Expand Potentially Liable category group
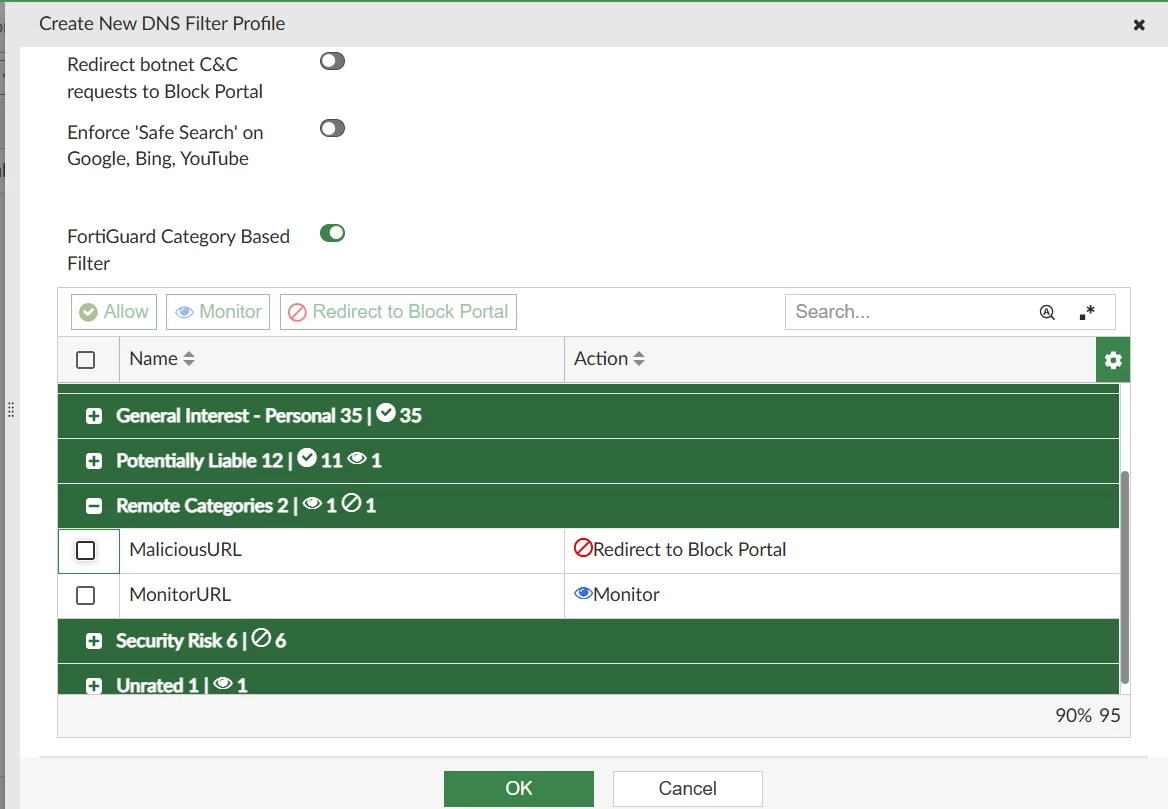 pyautogui.click(x=94, y=461)
